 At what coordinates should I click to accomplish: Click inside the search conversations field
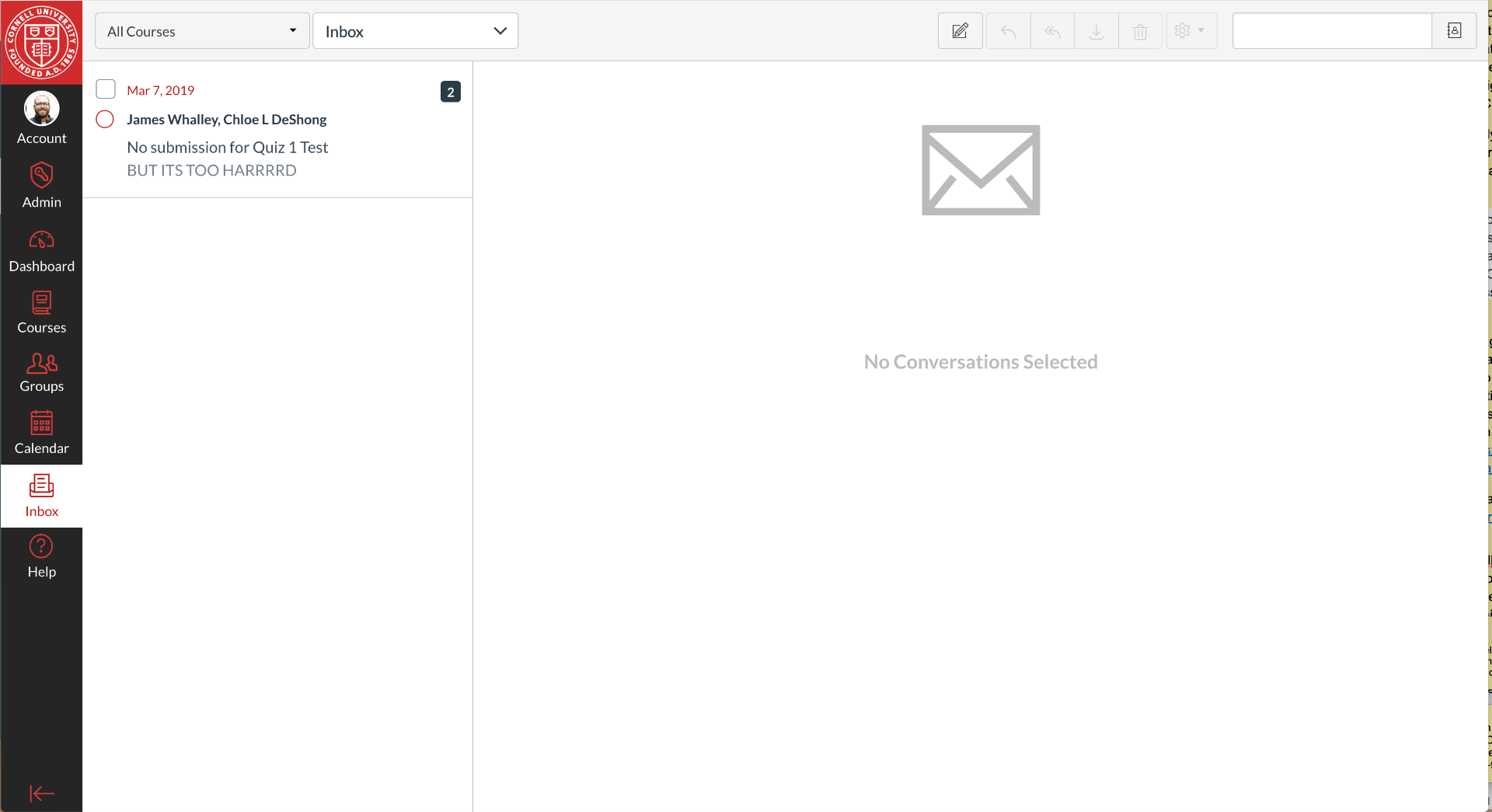pyautogui.click(x=1332, y=30)
